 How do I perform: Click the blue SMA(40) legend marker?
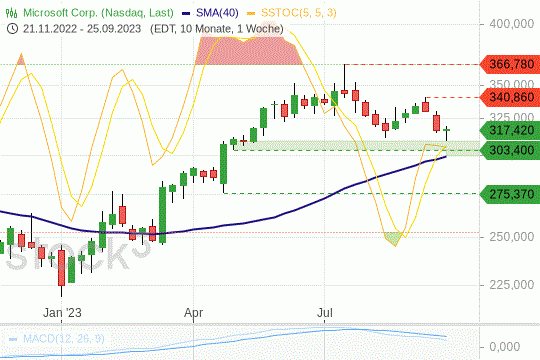(186, 13)
